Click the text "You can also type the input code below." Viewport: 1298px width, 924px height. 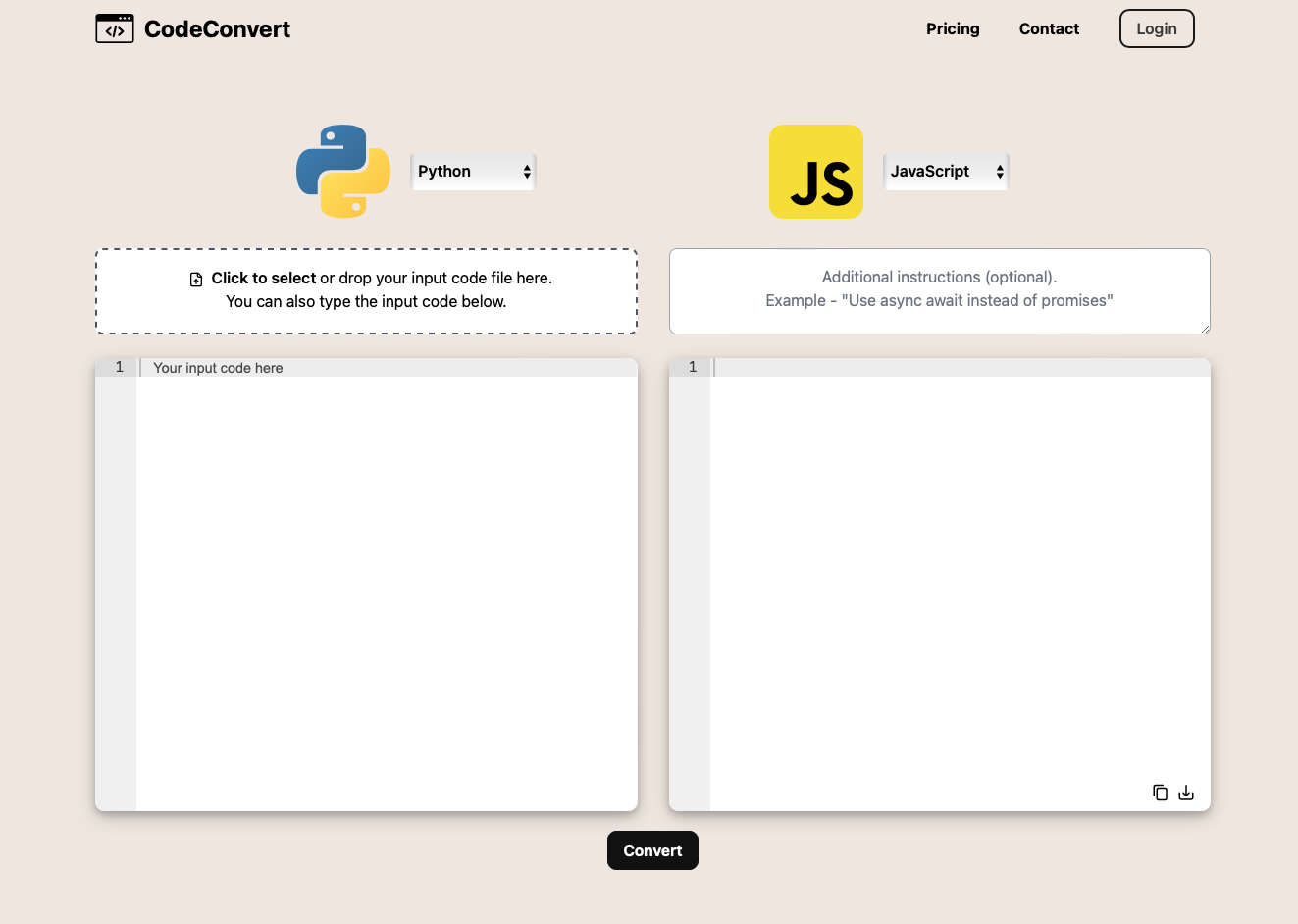coord(366,302)
